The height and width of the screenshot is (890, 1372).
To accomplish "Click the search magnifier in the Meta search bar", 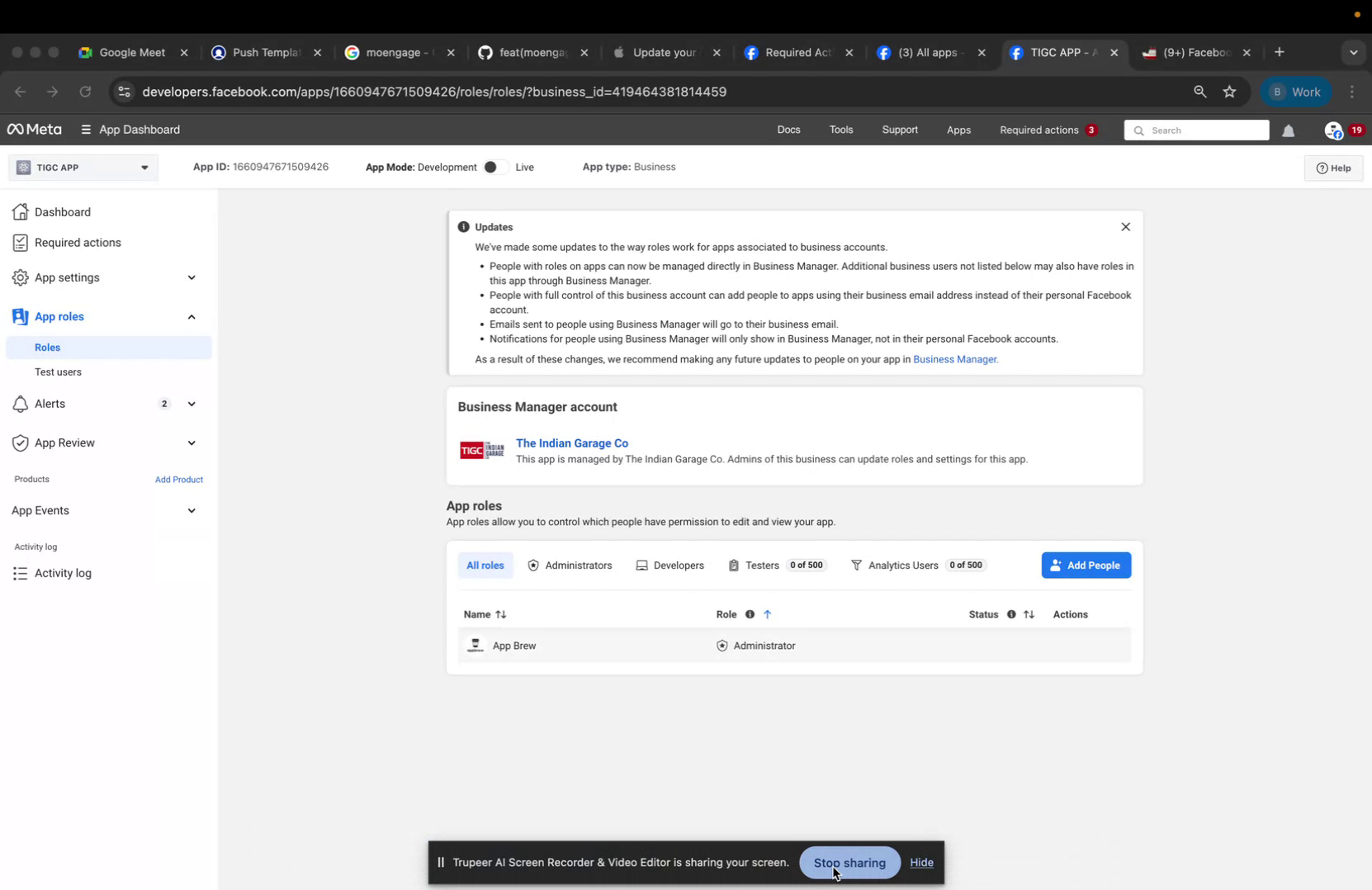I will [1138, 130].
